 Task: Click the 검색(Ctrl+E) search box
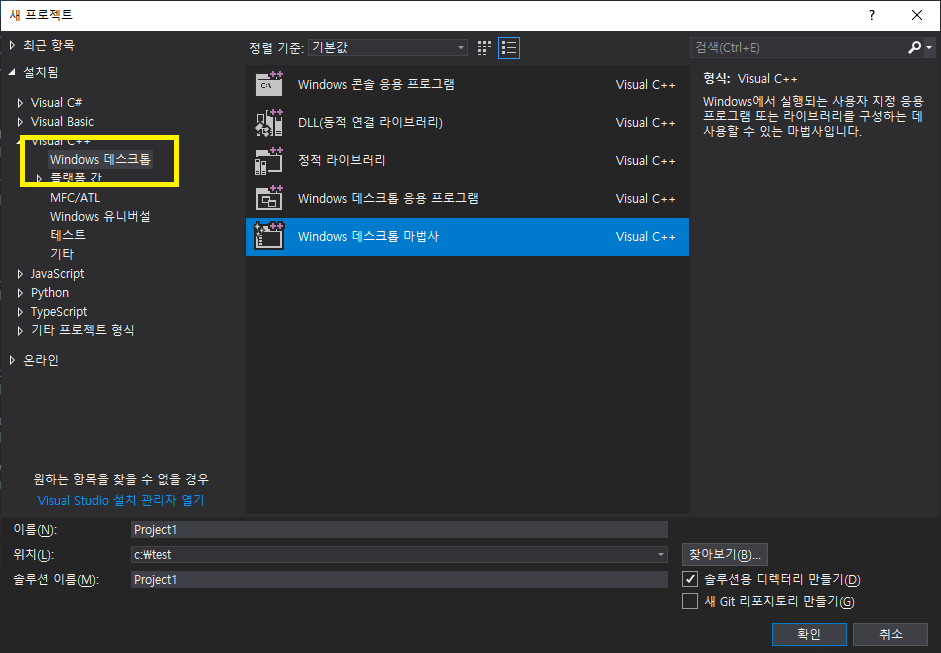pos(798,47)
